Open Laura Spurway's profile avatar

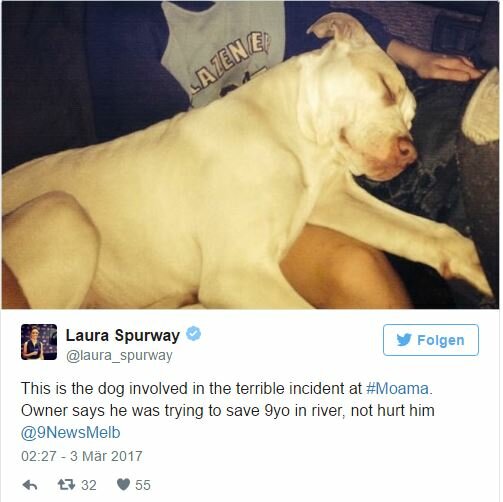point(39,342)
